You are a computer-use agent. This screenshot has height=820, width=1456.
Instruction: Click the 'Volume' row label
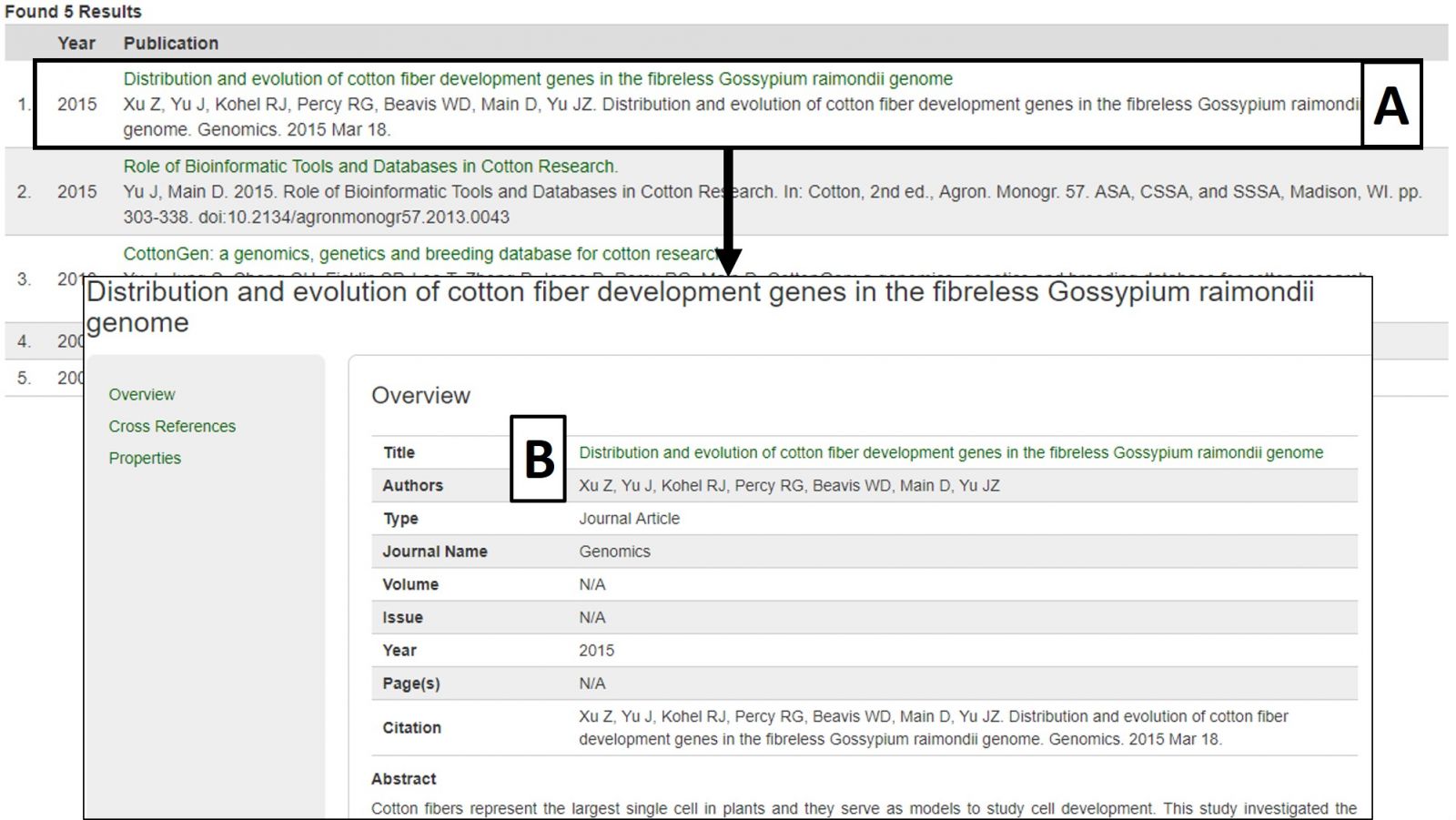tap(410, 584)
